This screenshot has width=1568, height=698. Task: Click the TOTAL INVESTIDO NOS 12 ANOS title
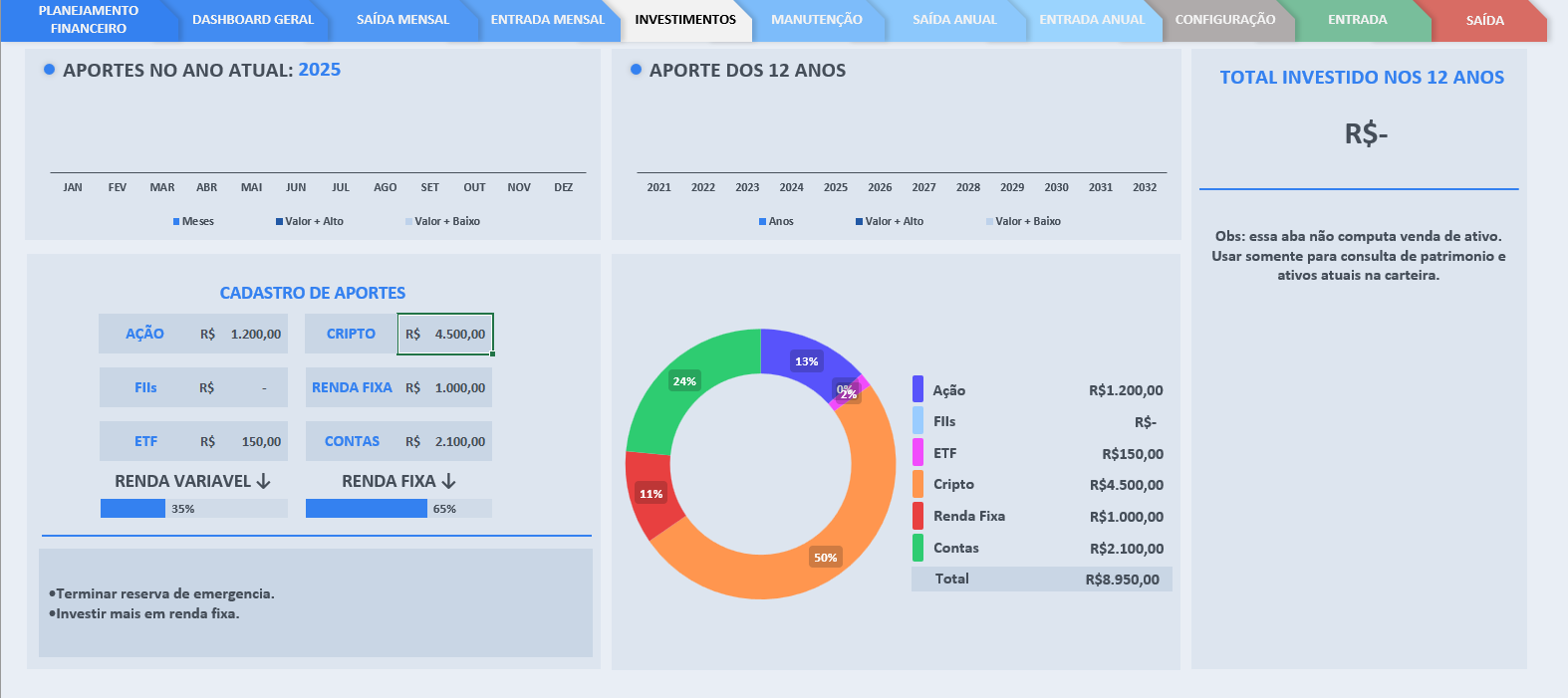[1362, 78]
